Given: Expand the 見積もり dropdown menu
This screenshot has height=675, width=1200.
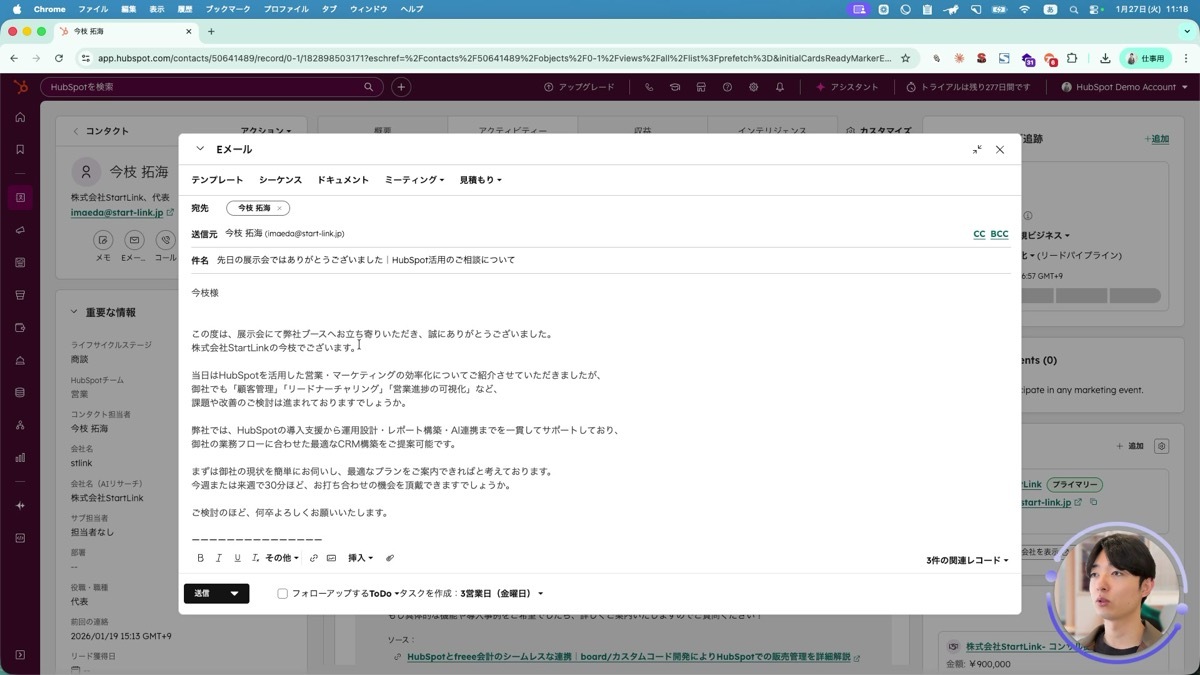Looking at the screenshot, I should 480,180.
